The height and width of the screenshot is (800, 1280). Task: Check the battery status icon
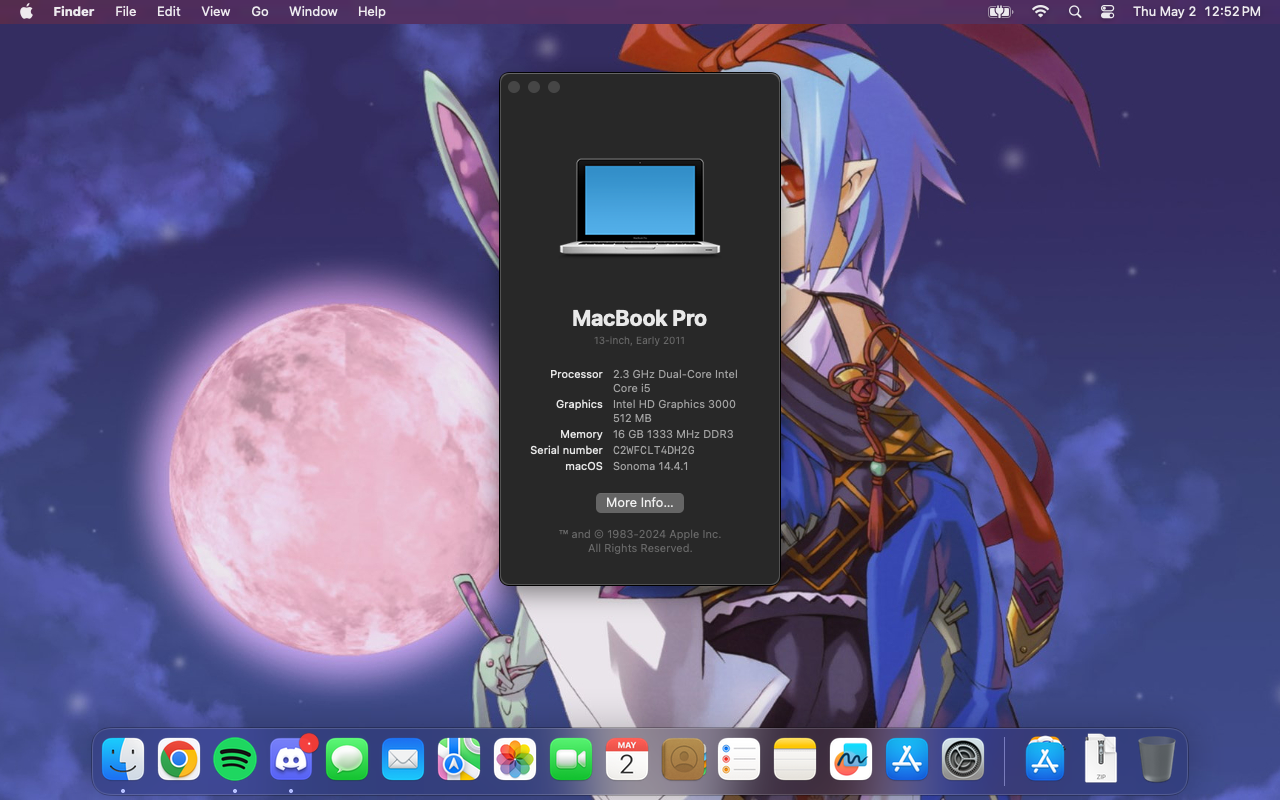(x=1000, y=12)
